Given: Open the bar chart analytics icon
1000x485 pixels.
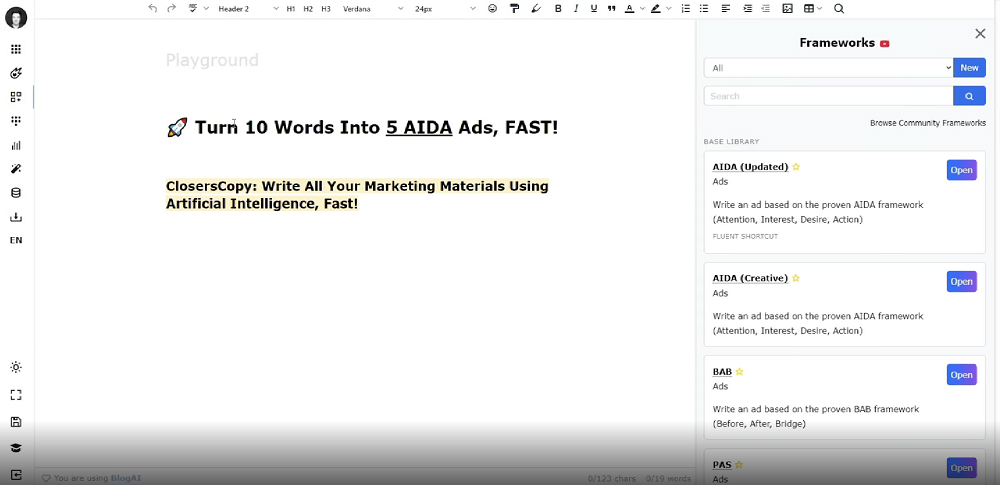Looking at the screenshot, I should pos(16,145).
